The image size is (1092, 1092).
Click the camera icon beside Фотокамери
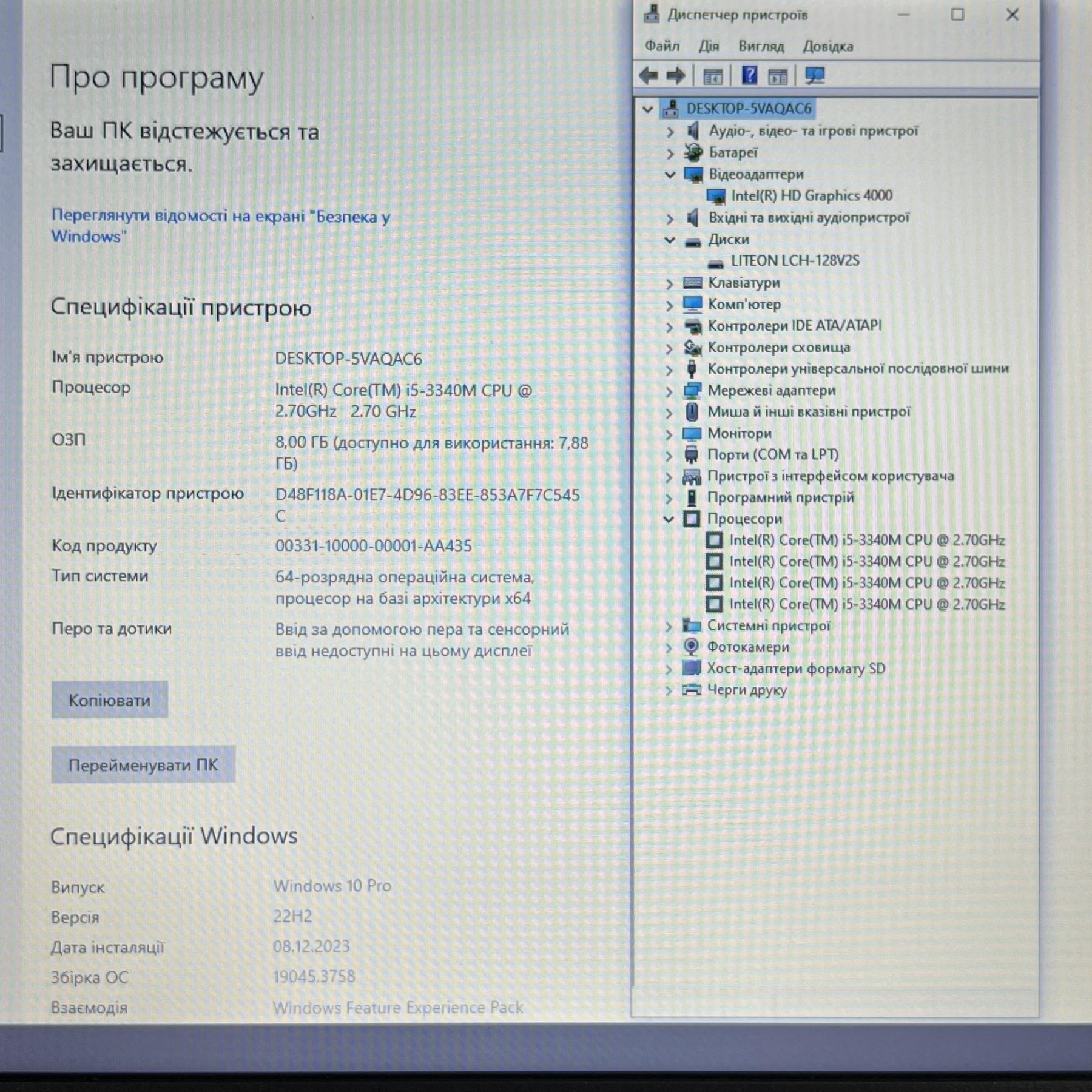(691, 647)
